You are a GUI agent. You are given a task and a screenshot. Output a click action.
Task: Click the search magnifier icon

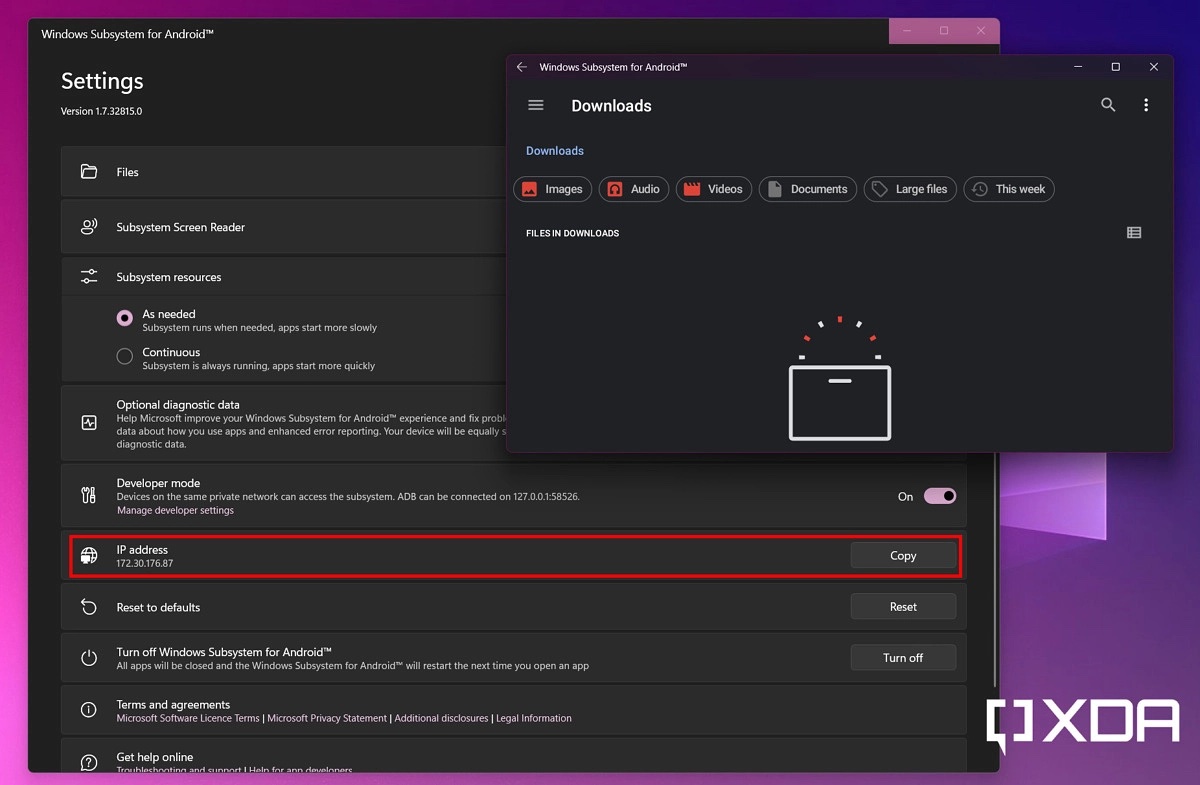[1108, 105]
